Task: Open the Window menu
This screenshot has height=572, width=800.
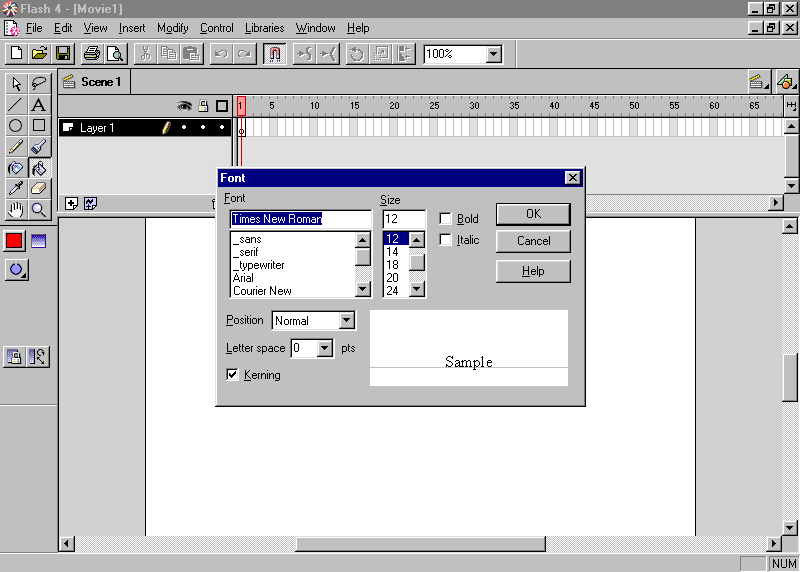Action: point(315,28)
